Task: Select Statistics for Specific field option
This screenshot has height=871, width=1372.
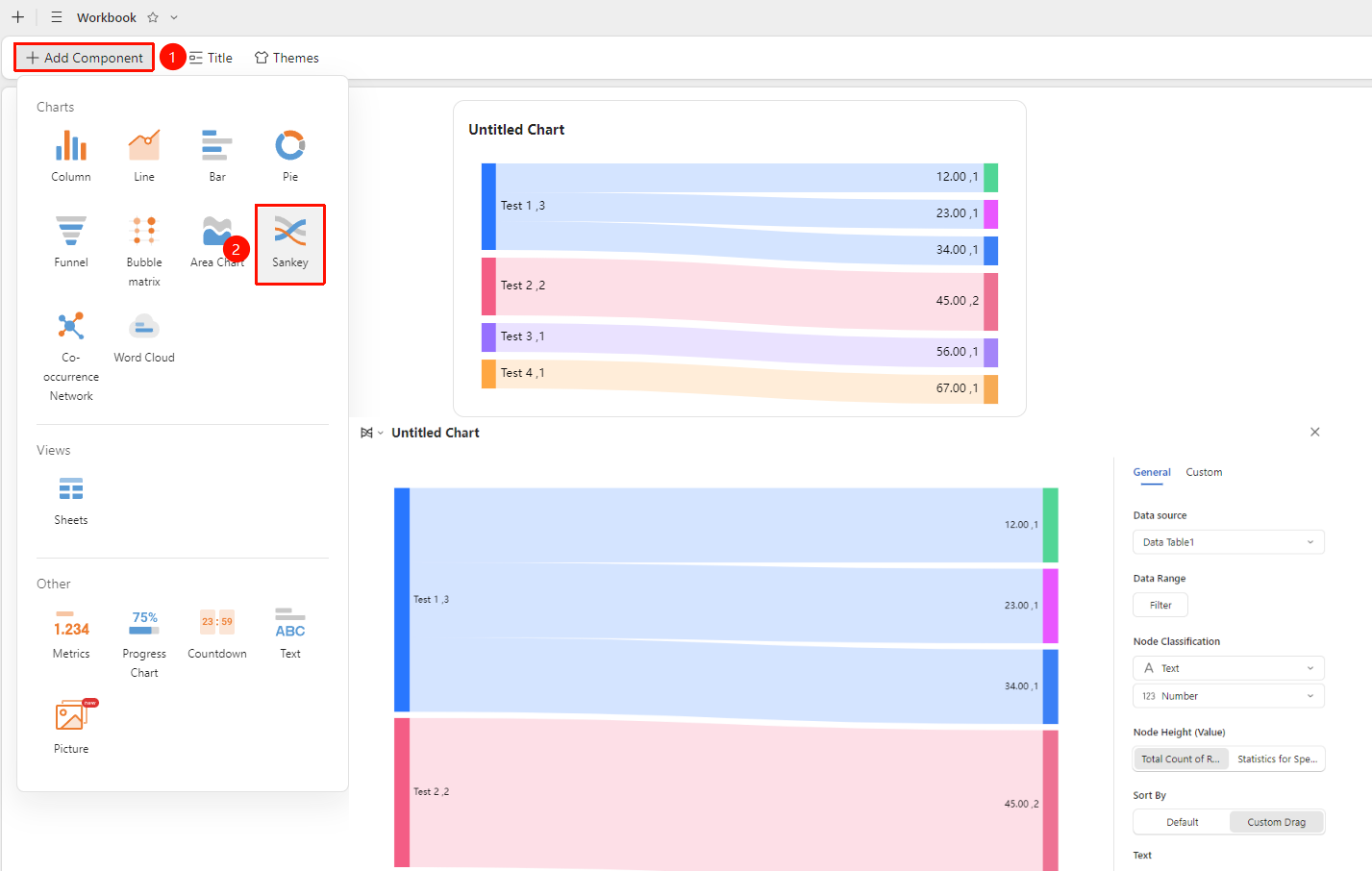Action: tap(1277, 759)
